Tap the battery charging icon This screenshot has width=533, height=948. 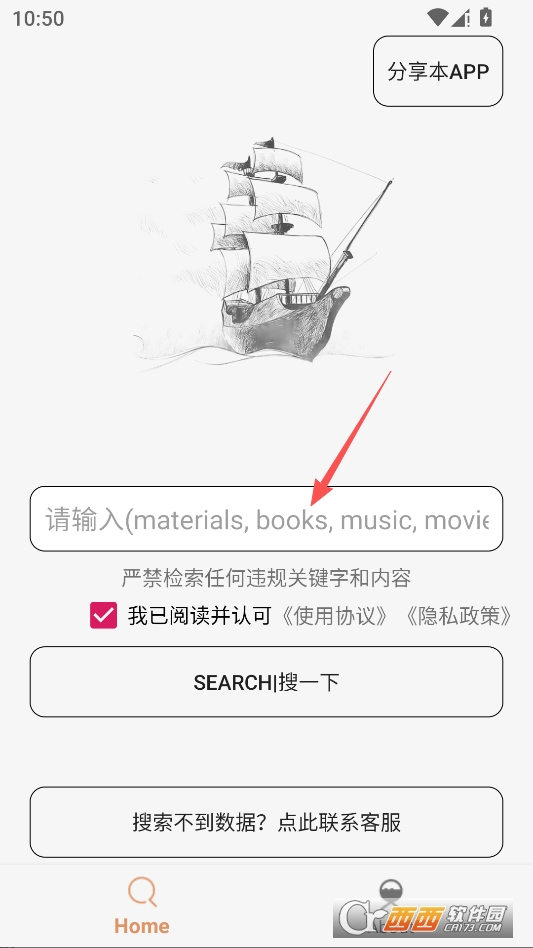point(485,18)
